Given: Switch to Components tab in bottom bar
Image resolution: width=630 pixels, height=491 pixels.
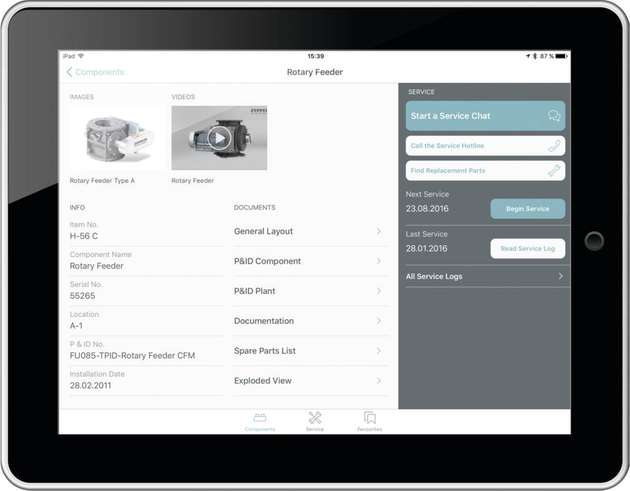Looking at the screenshot, I should pos(260,421).
